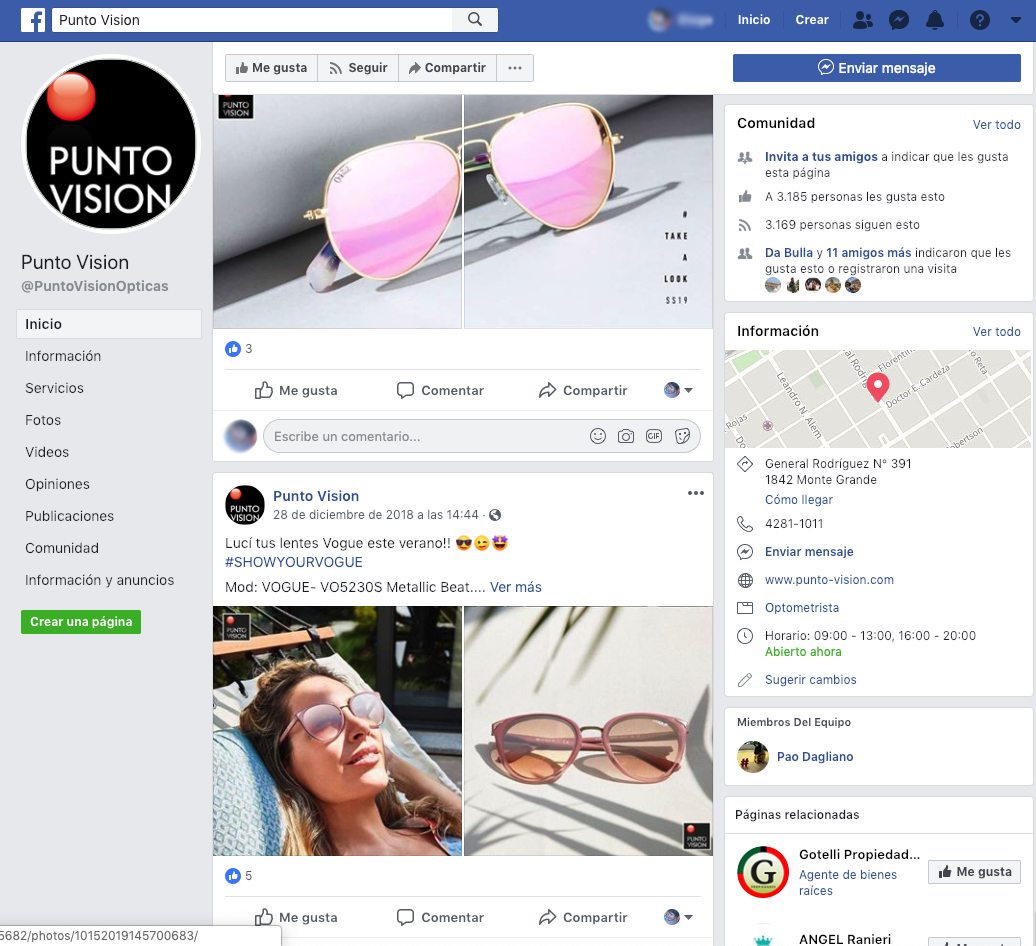Expand post text with Ver más
Screen dimensions: 1036x946
[x=515, y=587]
